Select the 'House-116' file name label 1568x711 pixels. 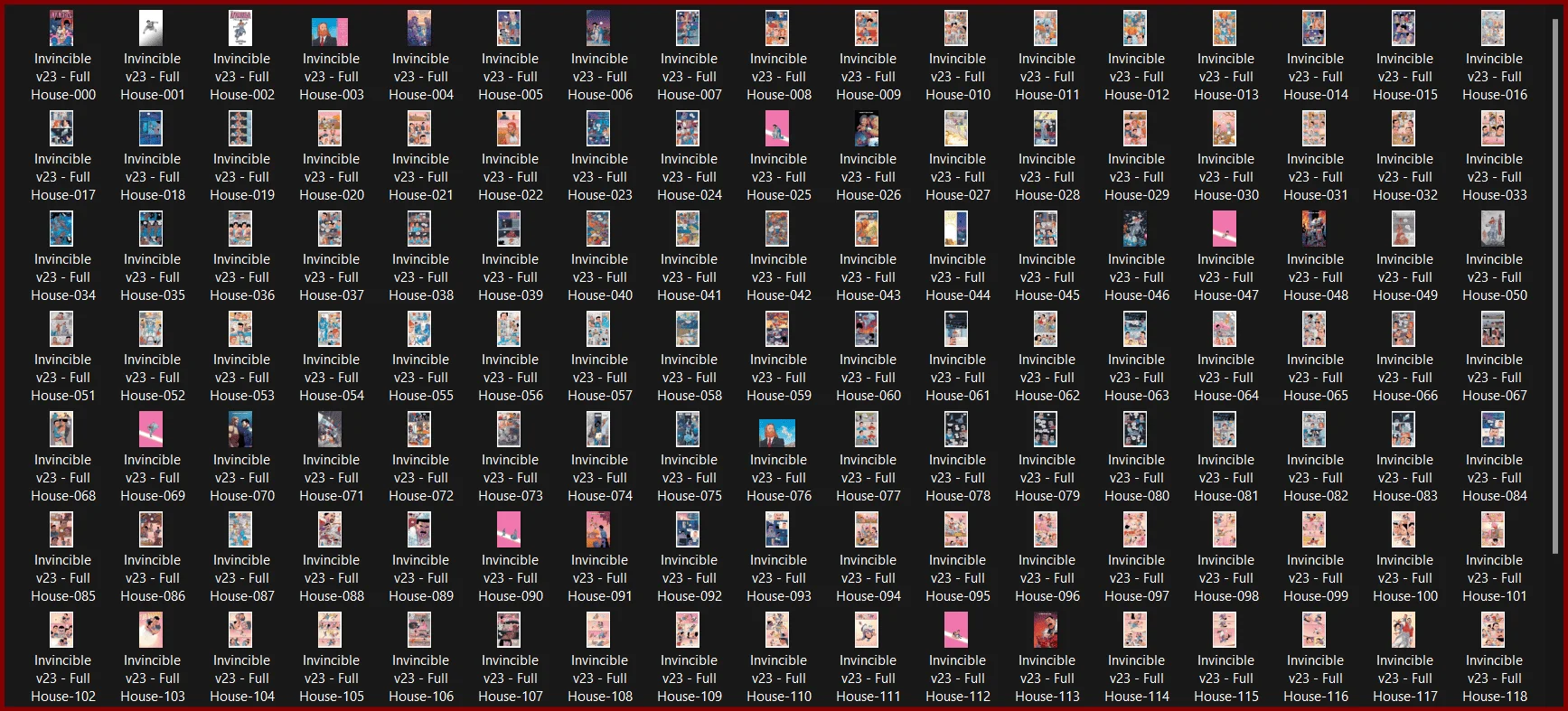coord(1316,697)
